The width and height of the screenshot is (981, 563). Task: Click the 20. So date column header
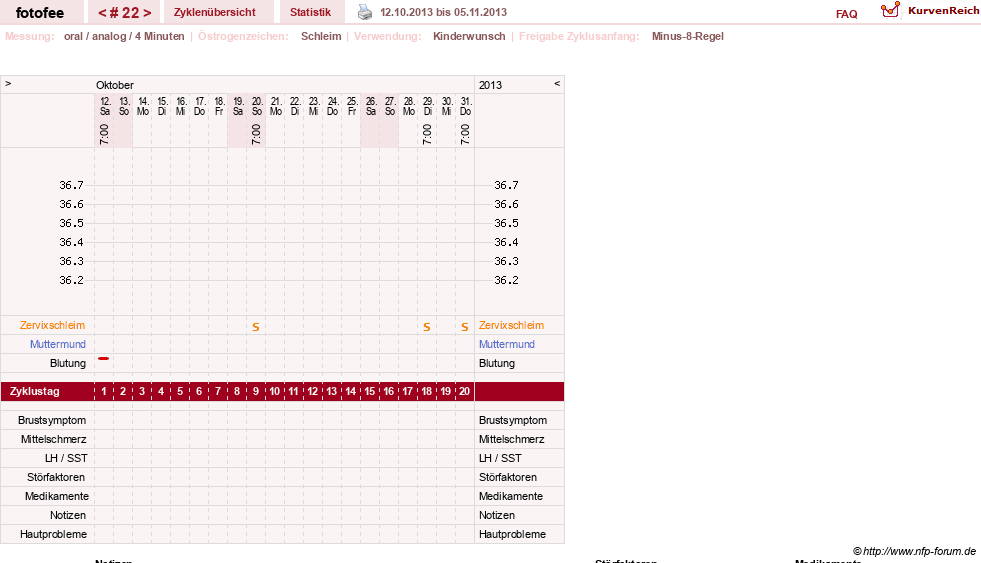pos(257,106)
